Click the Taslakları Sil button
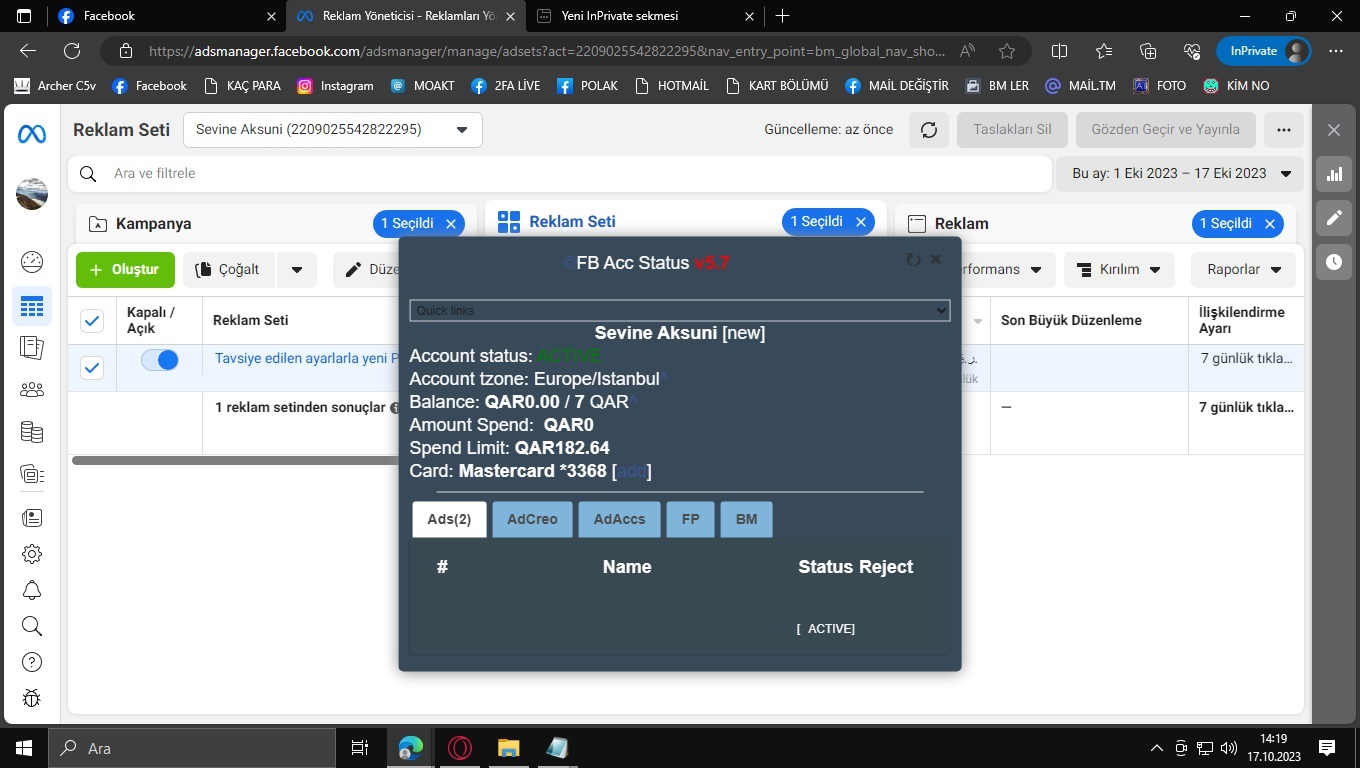 pos(1012,130)
